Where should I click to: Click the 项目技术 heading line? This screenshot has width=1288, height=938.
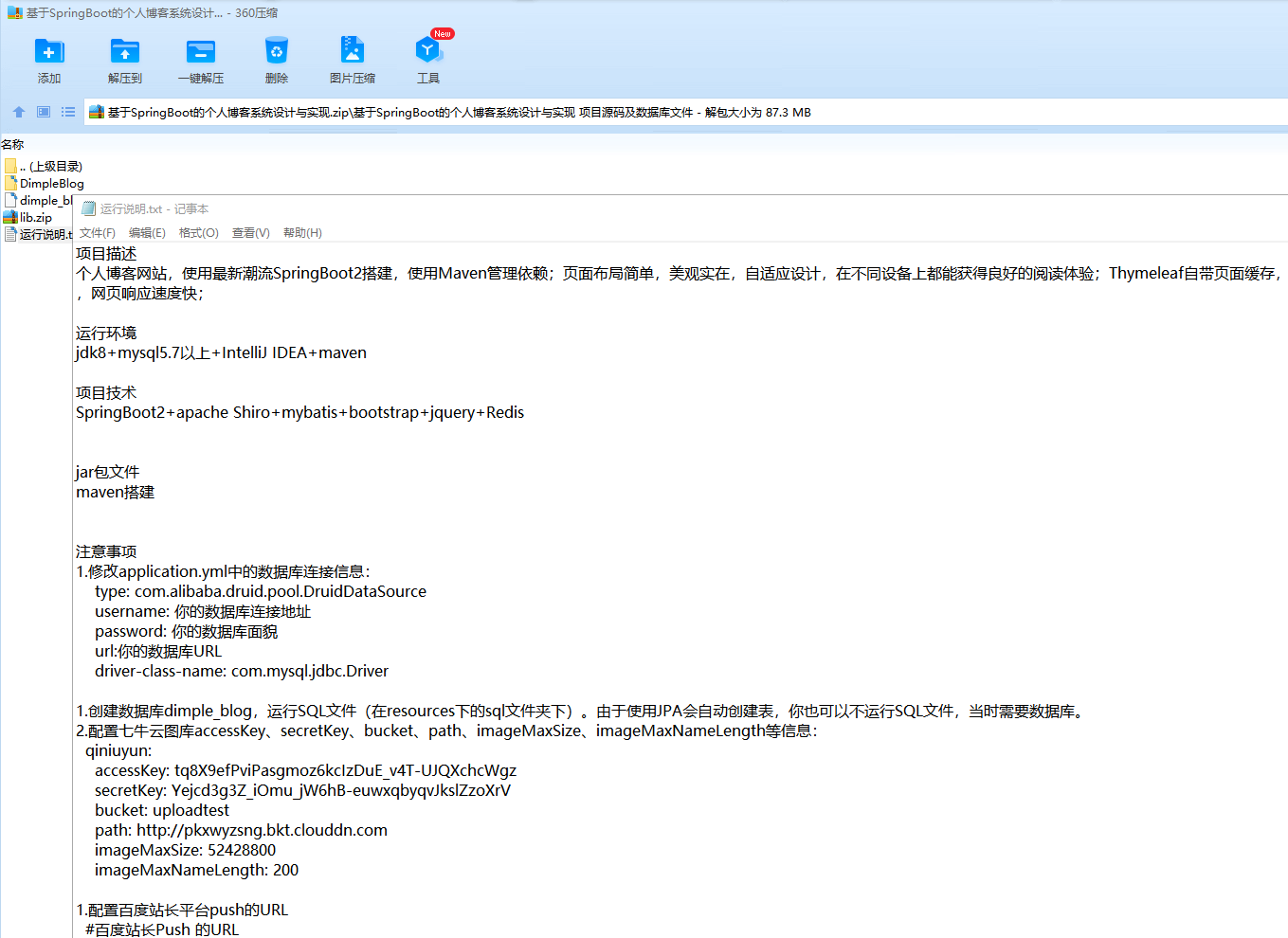pos(106,393)
